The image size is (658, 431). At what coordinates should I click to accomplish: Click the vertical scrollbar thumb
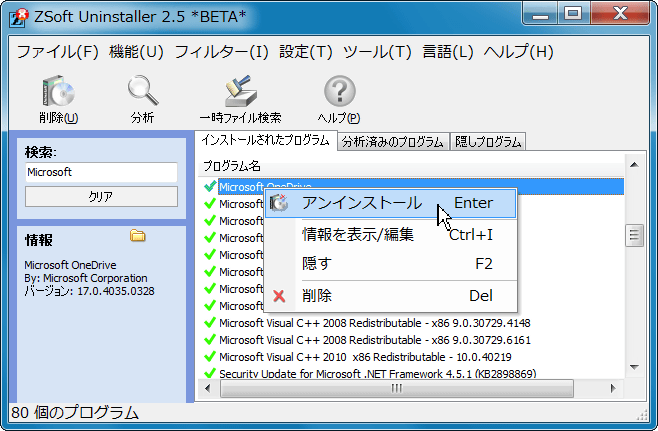point(634,235)
